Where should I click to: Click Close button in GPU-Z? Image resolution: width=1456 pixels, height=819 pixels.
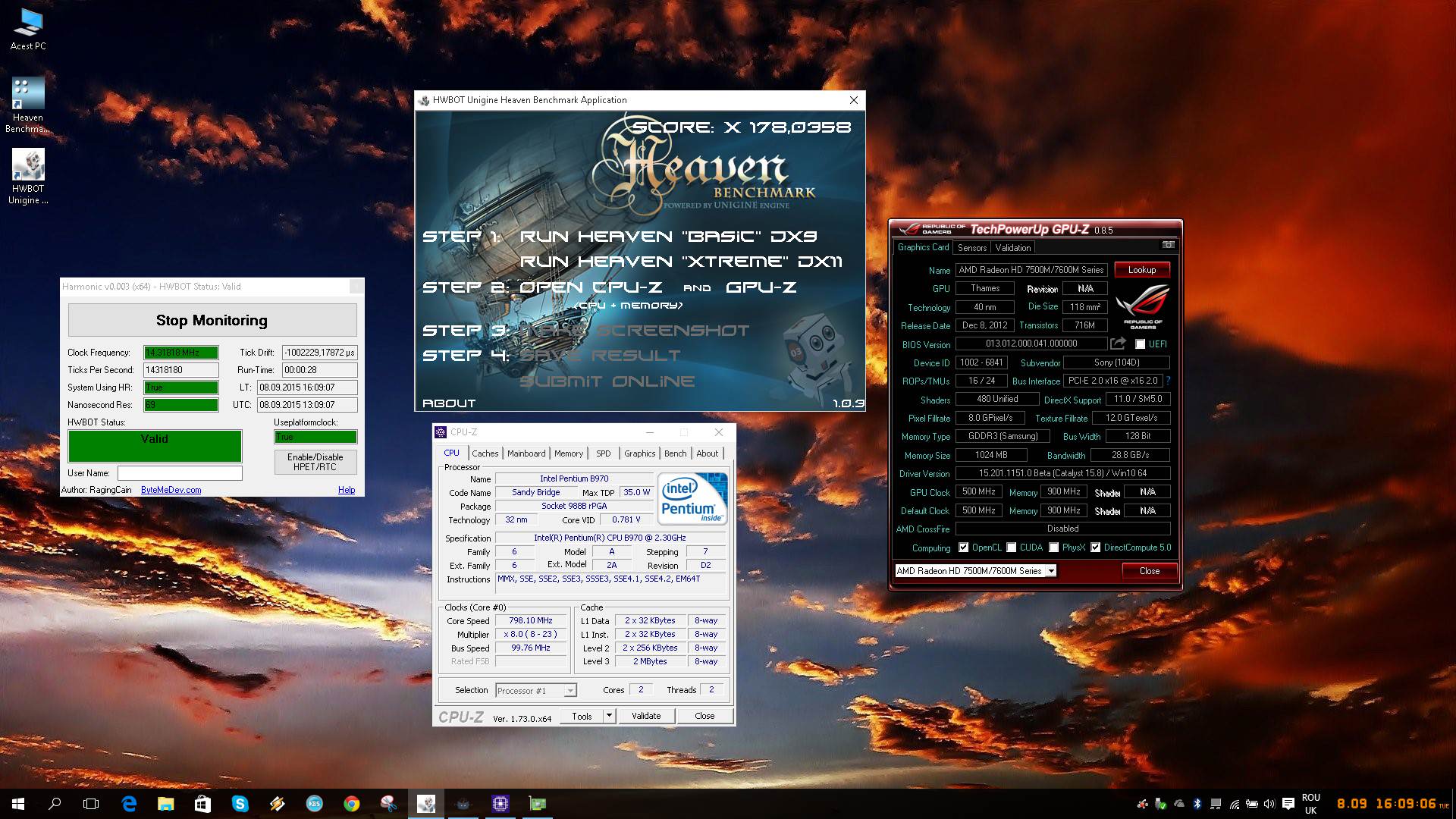click(1150, 571)
